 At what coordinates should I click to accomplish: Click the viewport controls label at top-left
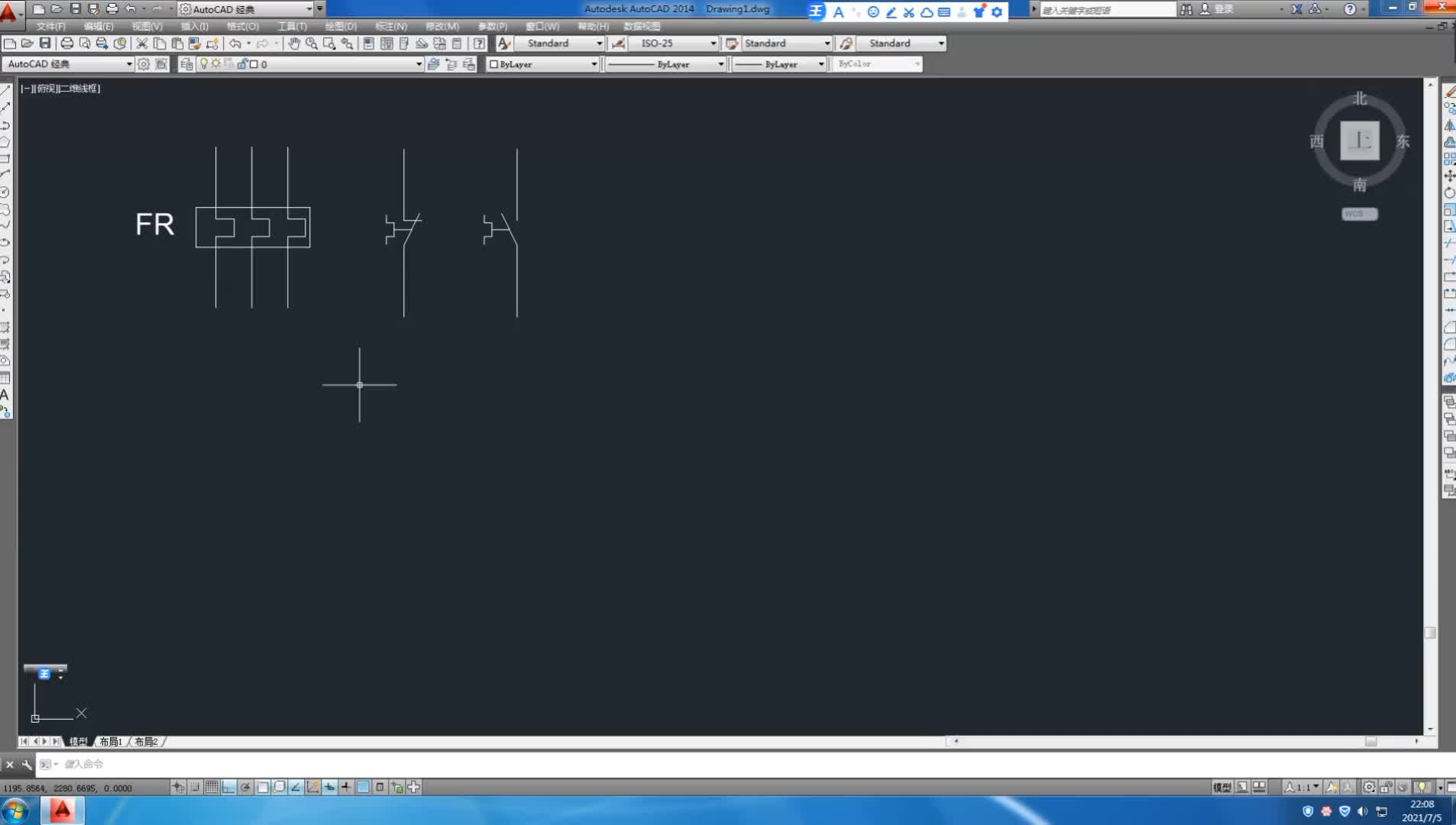[x=60, y=89]
